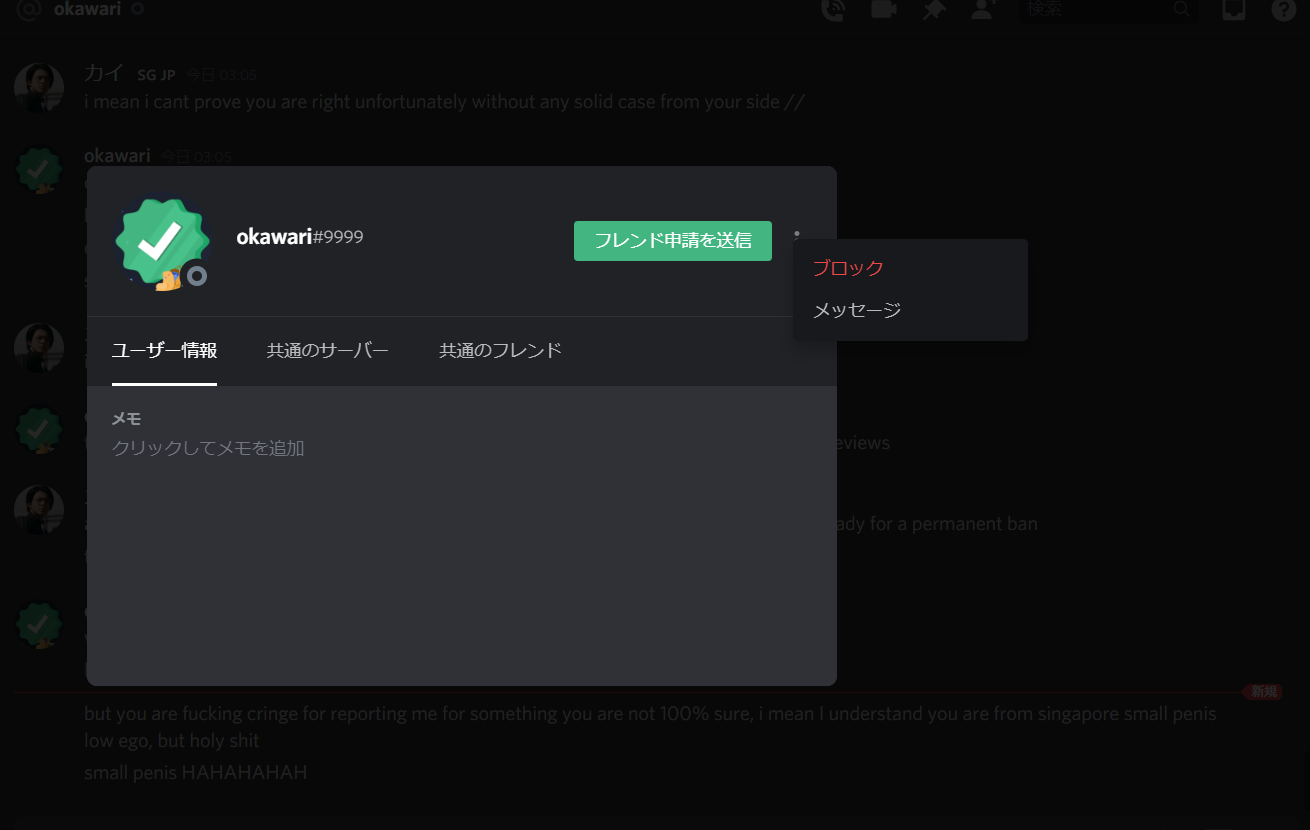Switch to the 共通のフレンド tab
1310x830 pixels.
[x=500, y=350]
